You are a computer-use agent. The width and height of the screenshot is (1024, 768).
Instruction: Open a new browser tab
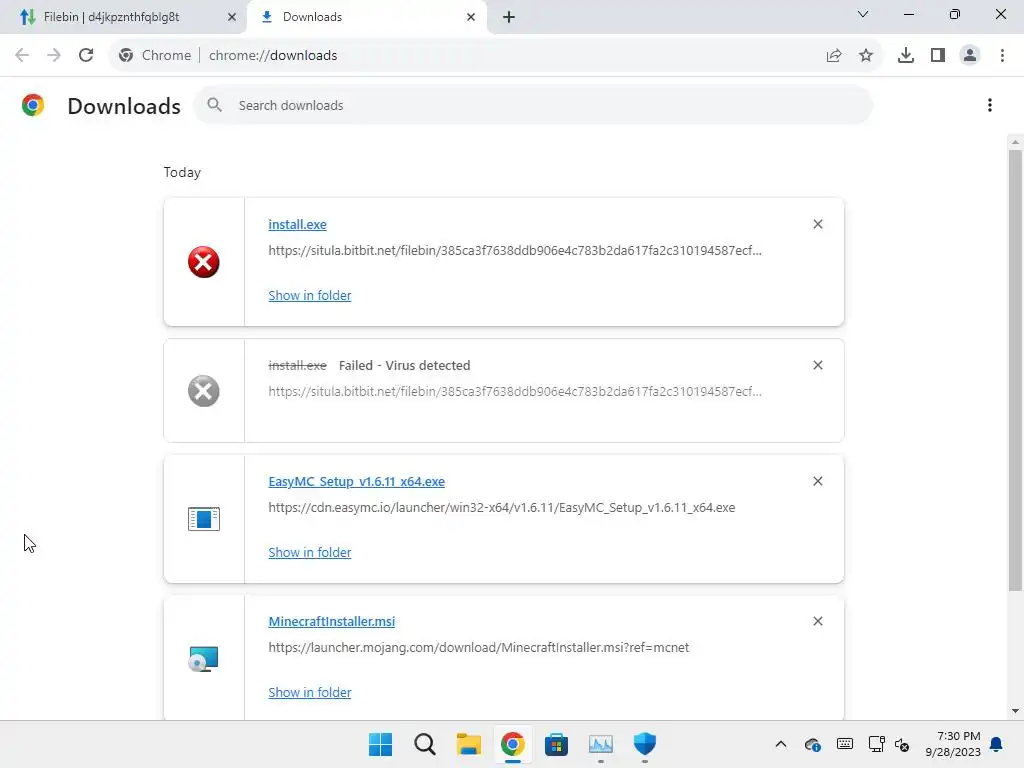click(x=509, y=17)
